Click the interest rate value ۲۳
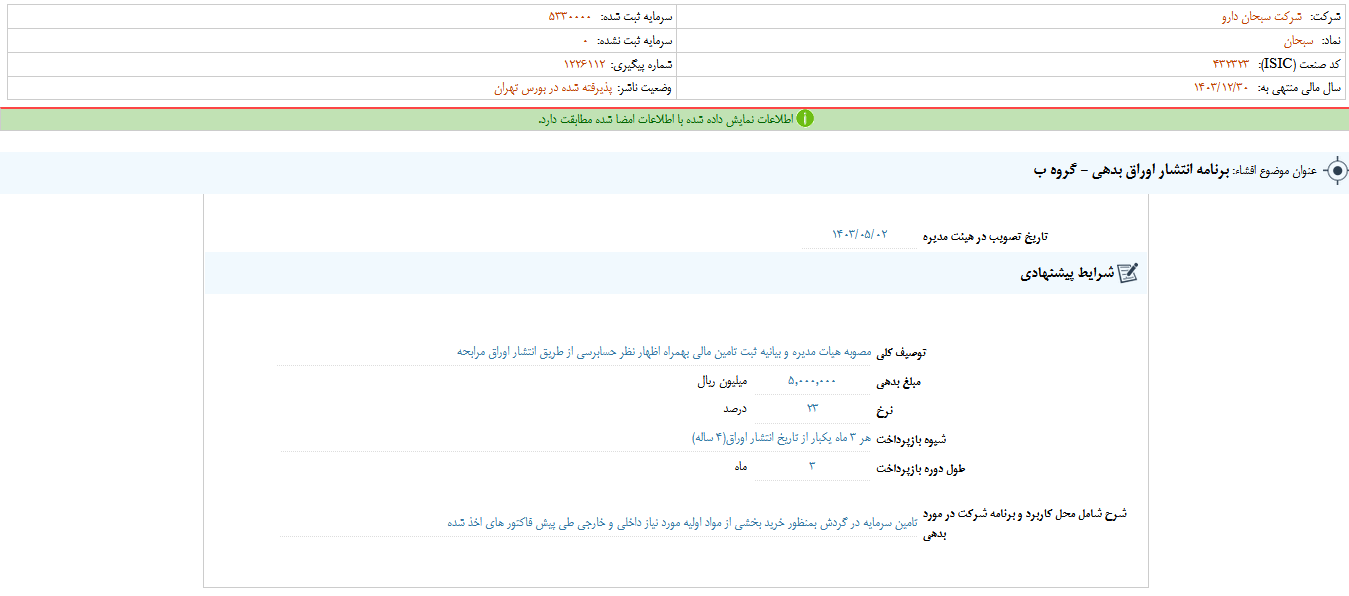 coord(812,409)
